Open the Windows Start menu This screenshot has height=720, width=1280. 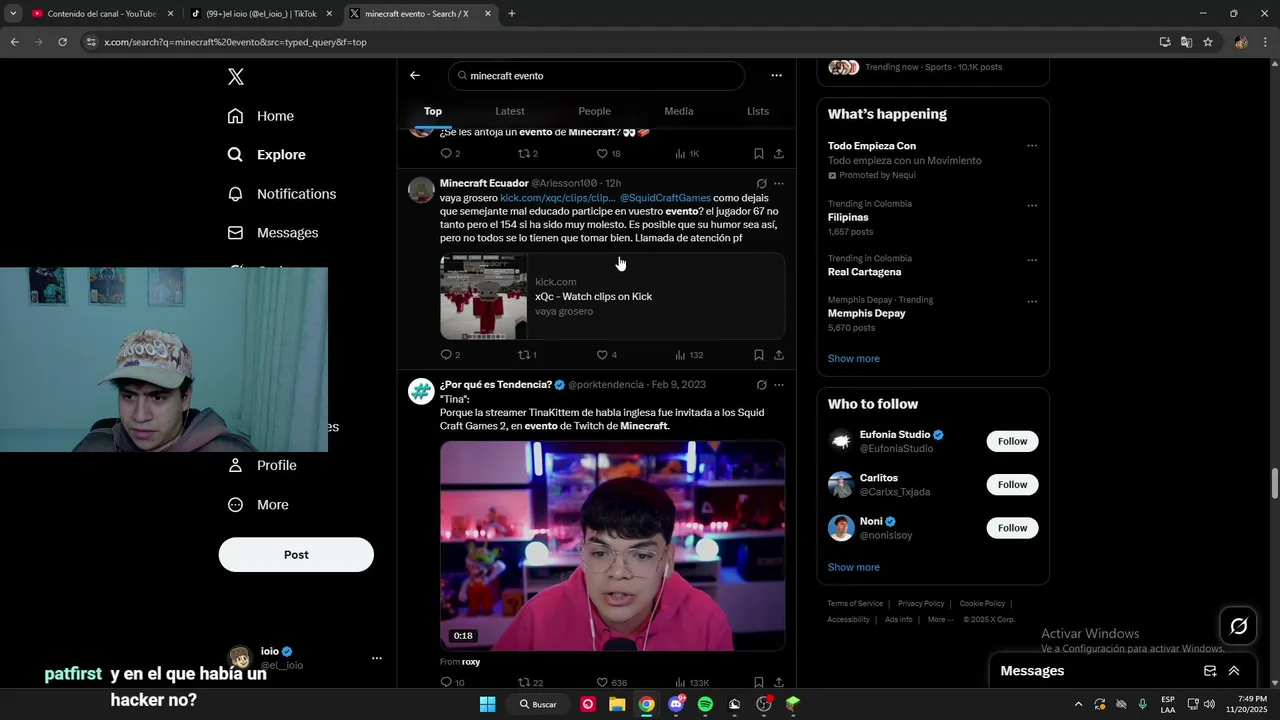pyautogui.click(x=487, y=704)
